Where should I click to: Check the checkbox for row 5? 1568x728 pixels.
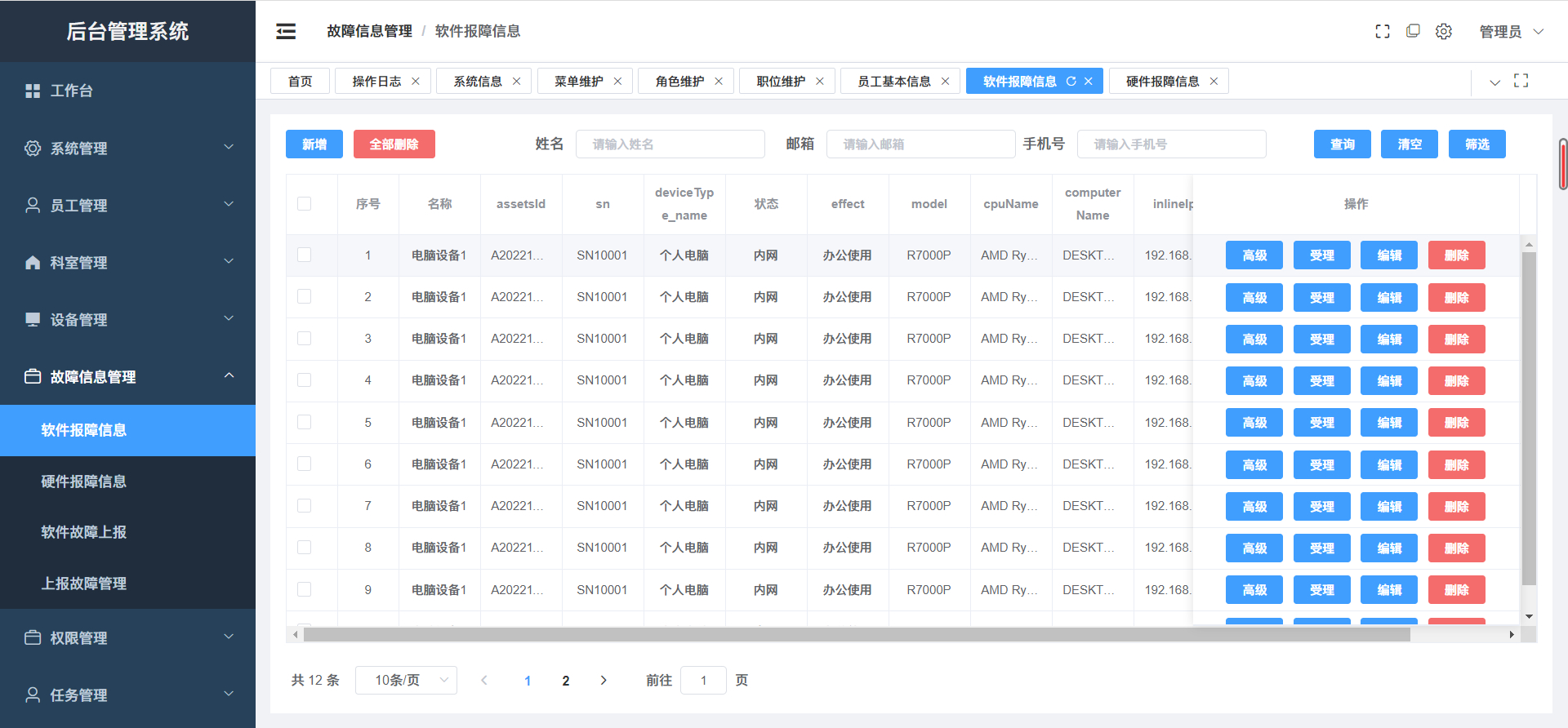pos(305,422)
